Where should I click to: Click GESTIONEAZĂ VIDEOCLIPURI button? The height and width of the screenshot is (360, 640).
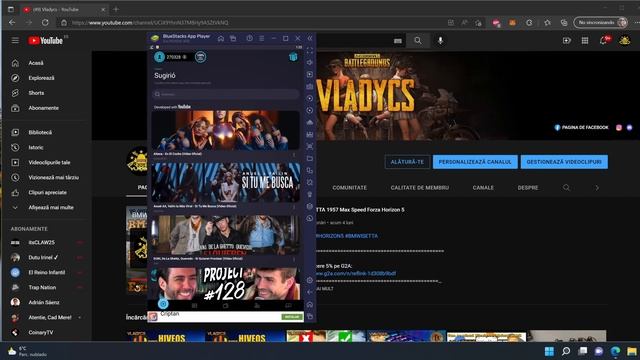[564, 162]
